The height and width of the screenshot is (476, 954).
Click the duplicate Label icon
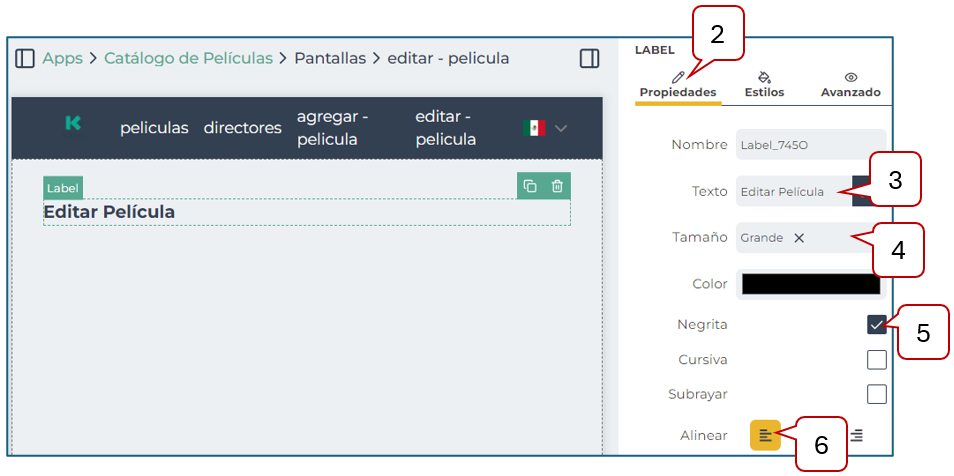click(530, 186)
